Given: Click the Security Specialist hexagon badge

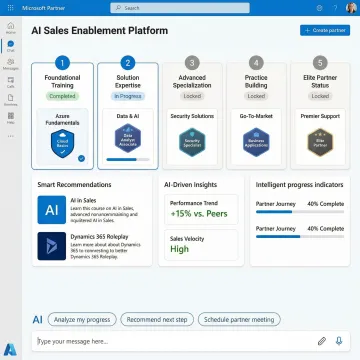Looking at the screenshot, I should point(192,142).
